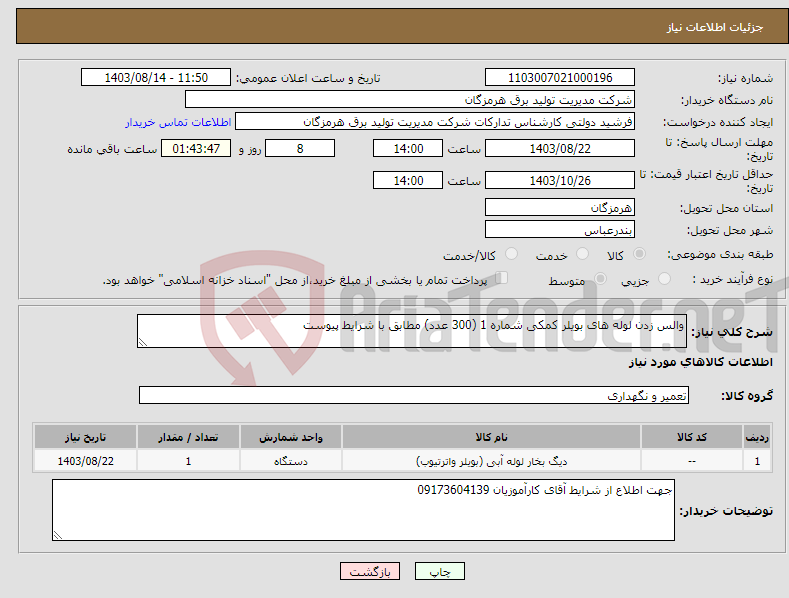Click the price validity date 1403/10/26 field
Screen dimensions: 789x598
pyautogui.click(x=560, y=180)
